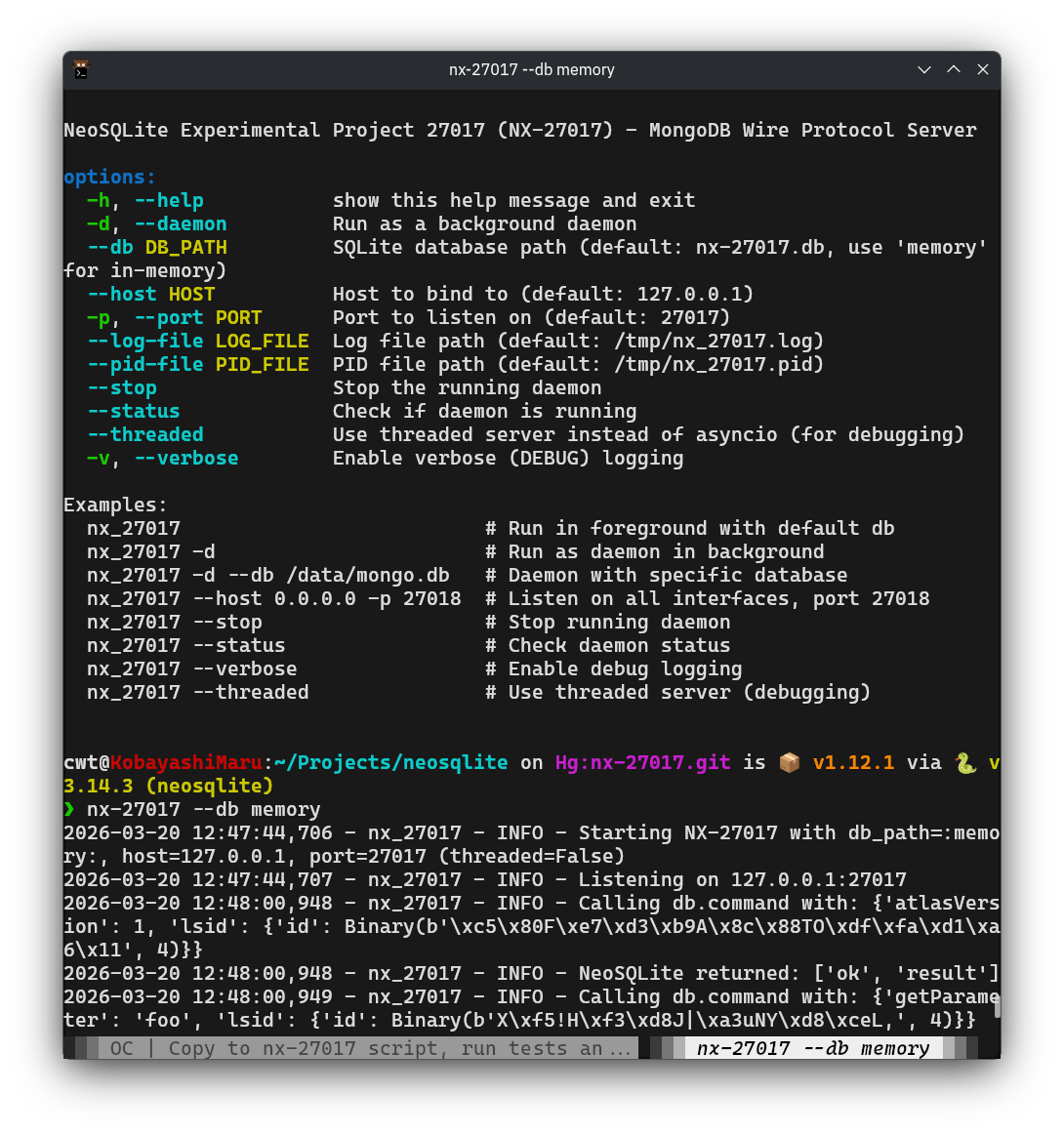Click the '--daemon' option text
1064x1134 pixels.
180,224
